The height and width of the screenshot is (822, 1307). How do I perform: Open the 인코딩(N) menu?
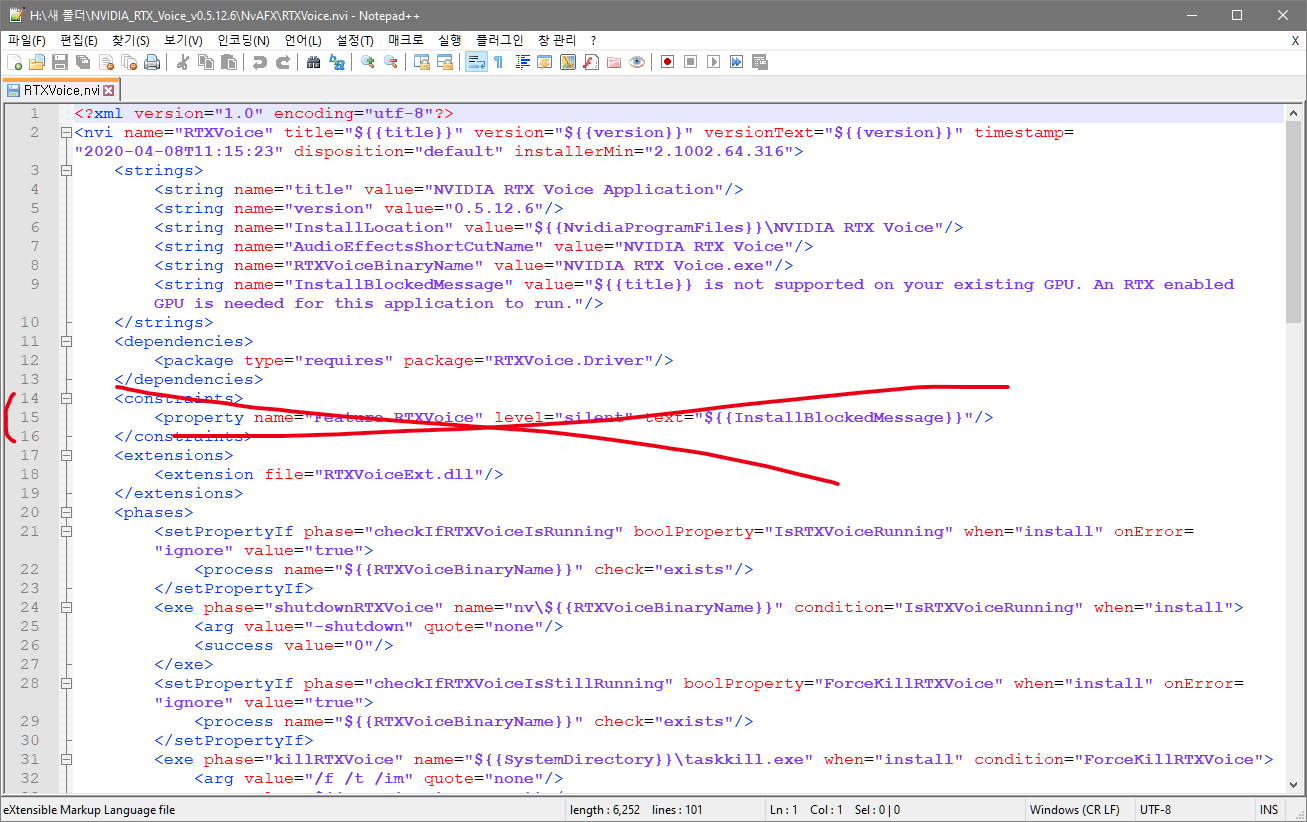click(243, 40)
